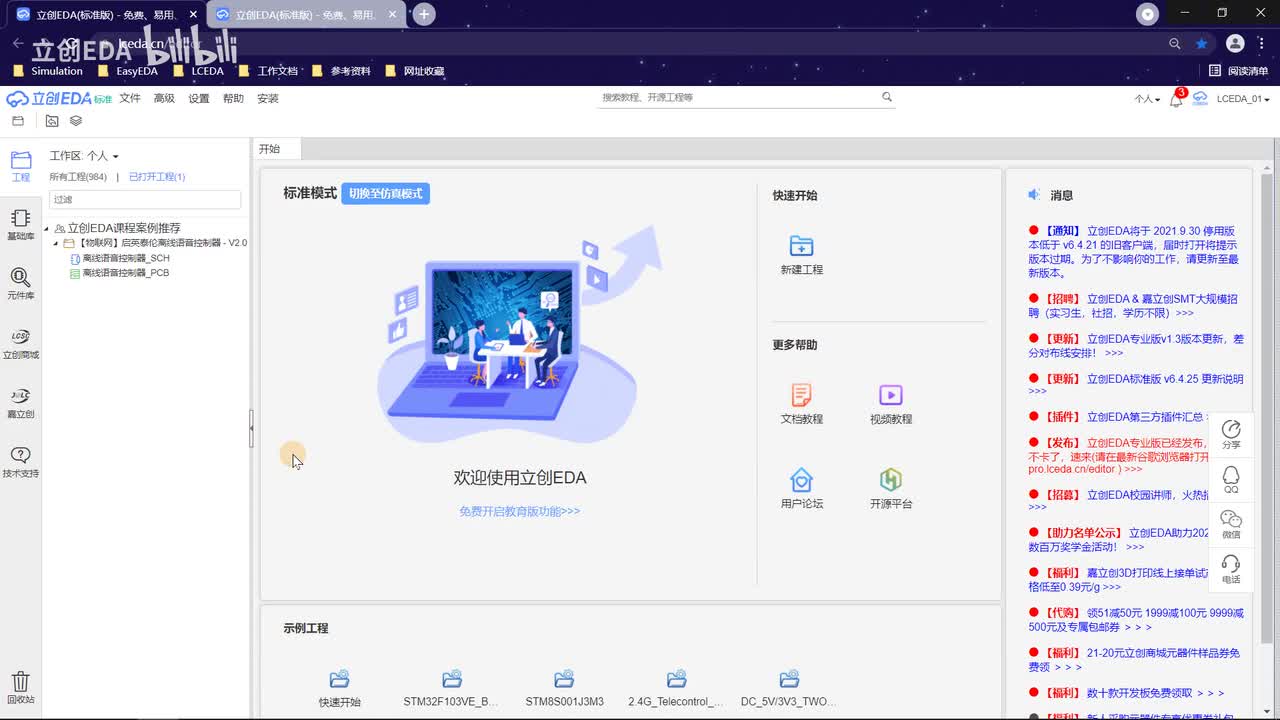Open the 【通知】 news about client version
This screenshot has width=1280, height=720.
[x=1135, y=251]
